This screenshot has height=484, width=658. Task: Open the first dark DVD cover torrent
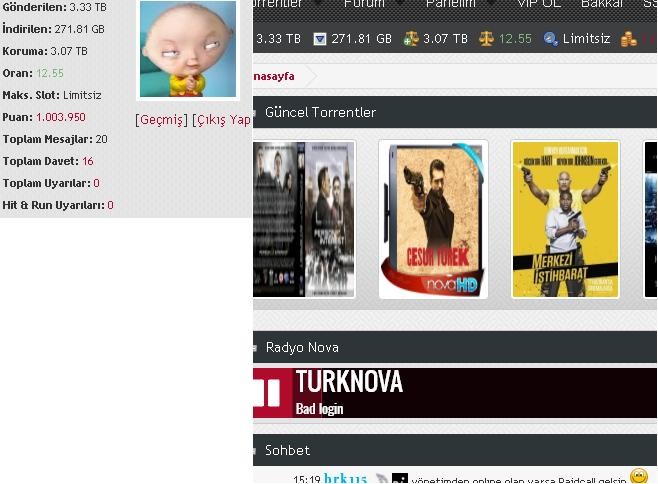(x=304, y=219)
